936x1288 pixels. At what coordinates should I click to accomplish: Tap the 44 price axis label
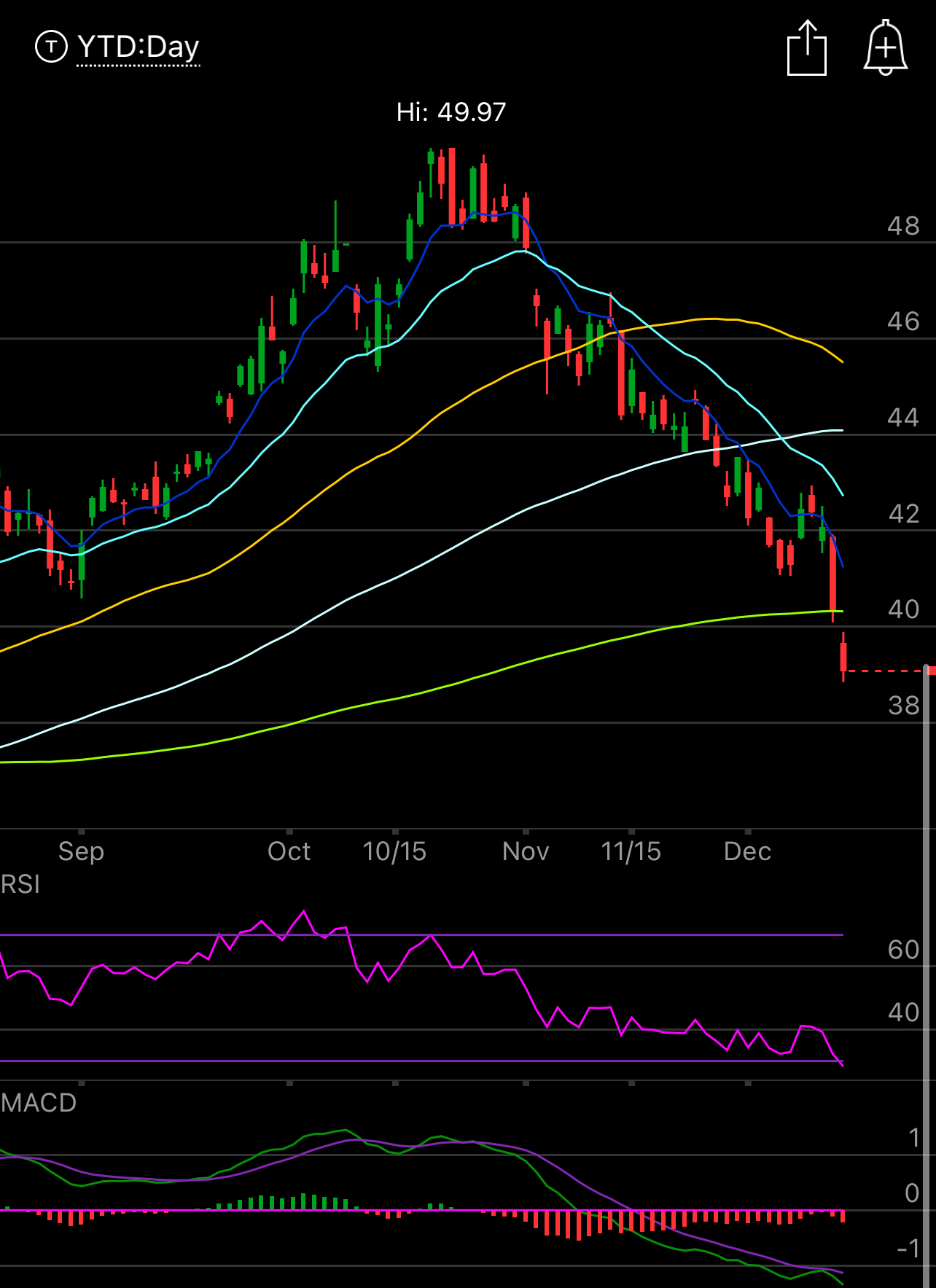tap(903, 418)
